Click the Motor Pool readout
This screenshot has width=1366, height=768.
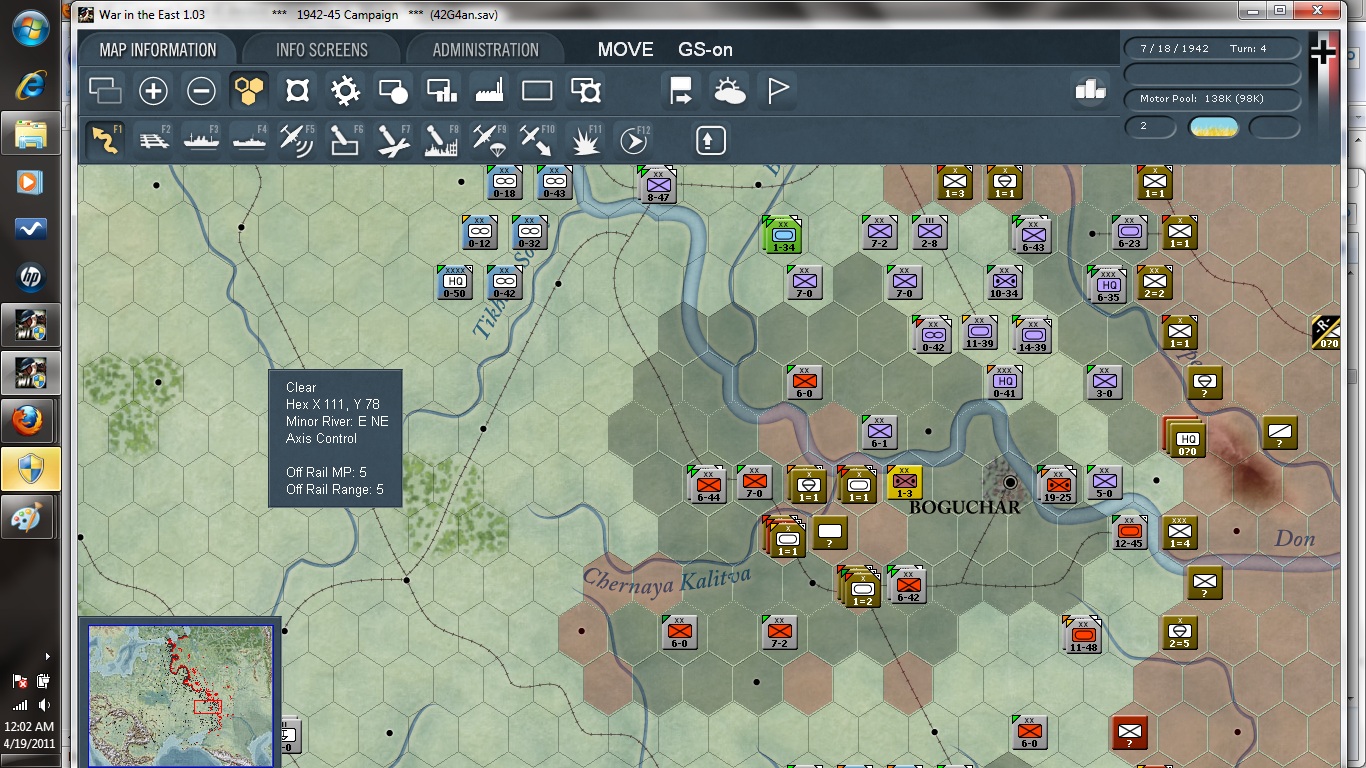tap(1212, 99)
